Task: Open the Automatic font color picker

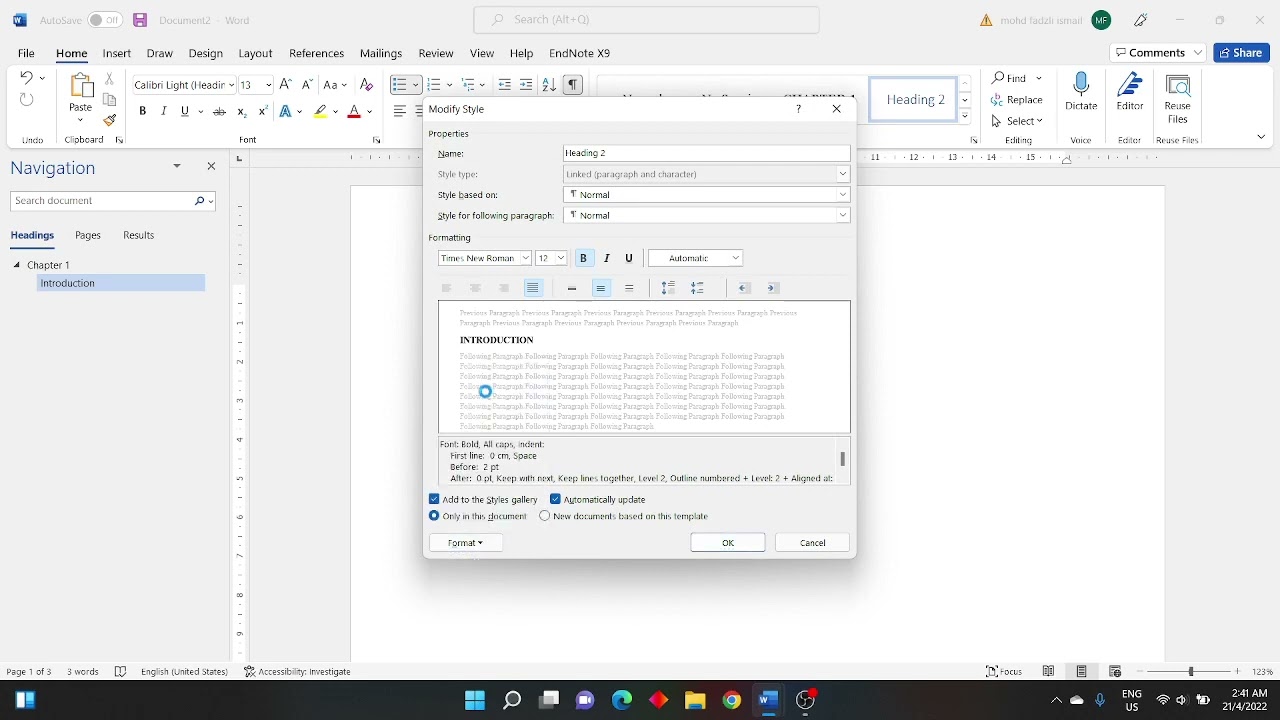Action: (x=696, y=258)
